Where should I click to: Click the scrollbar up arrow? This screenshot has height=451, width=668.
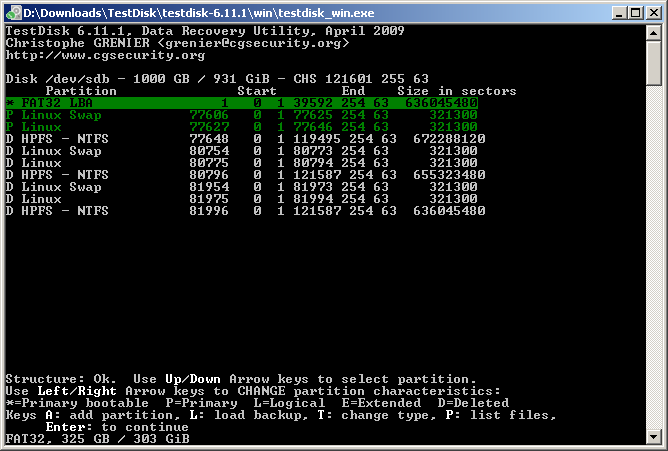653,33
